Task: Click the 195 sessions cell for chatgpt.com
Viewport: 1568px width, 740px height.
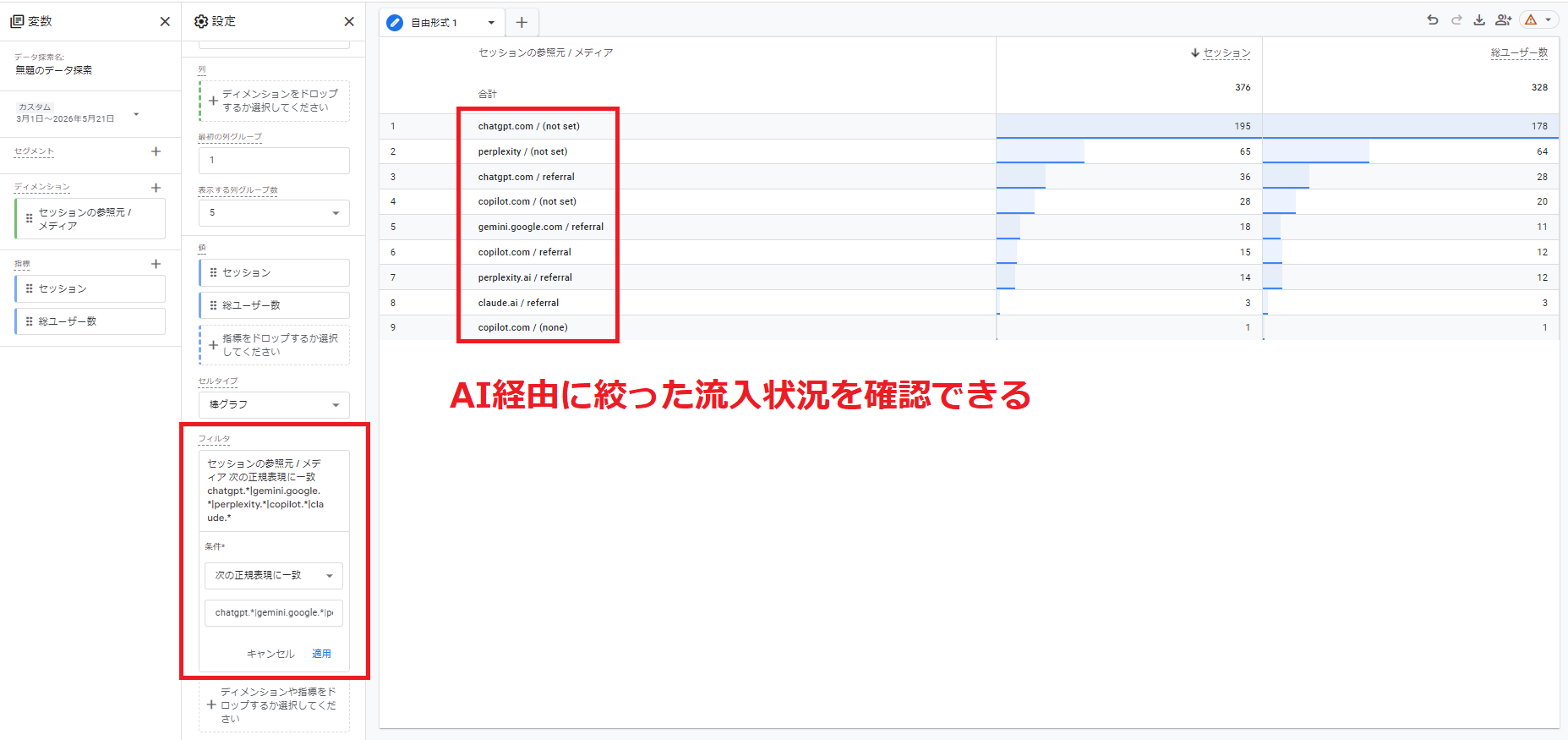Action: (1129, 126)
